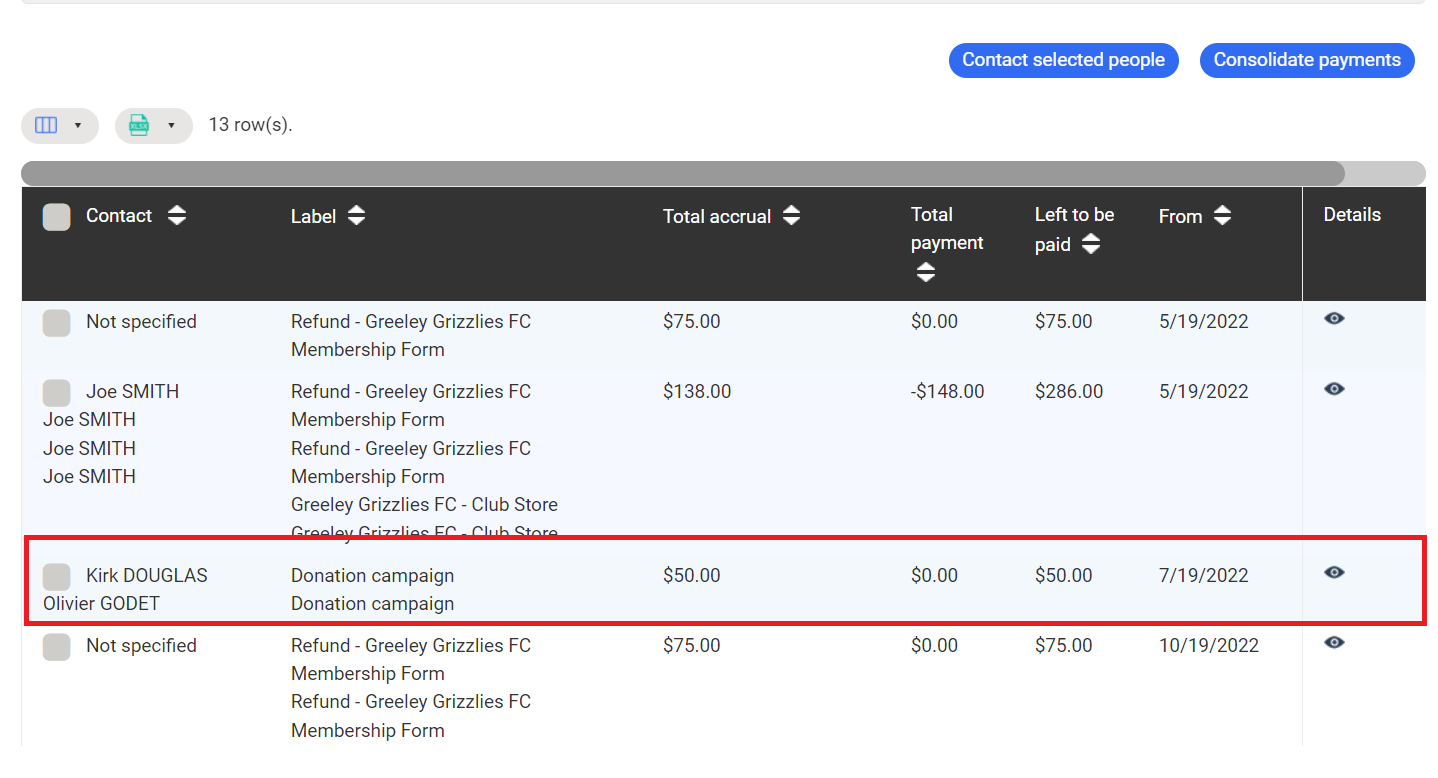Image resolution: width=1438 pixels, height=778 pixels.
Task: Click the XLSX export icon
Action: point(139,125)
